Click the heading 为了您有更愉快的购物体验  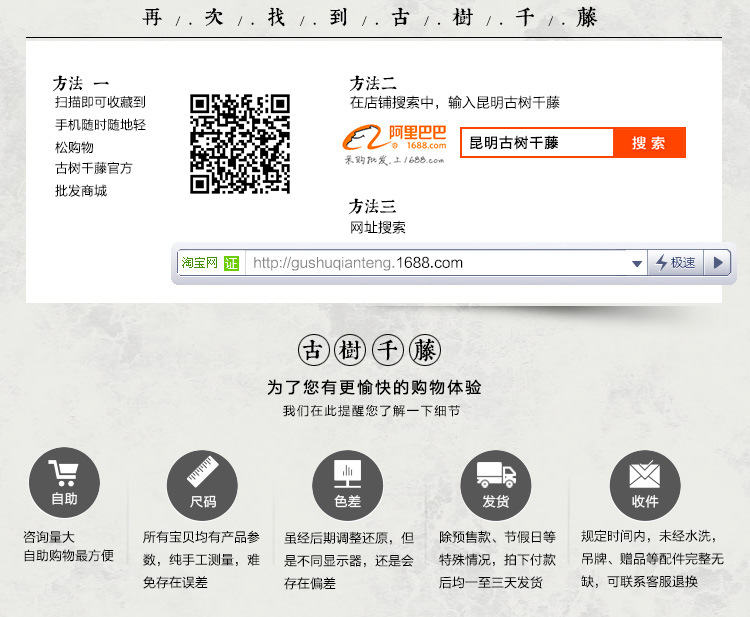pos(375,387)
